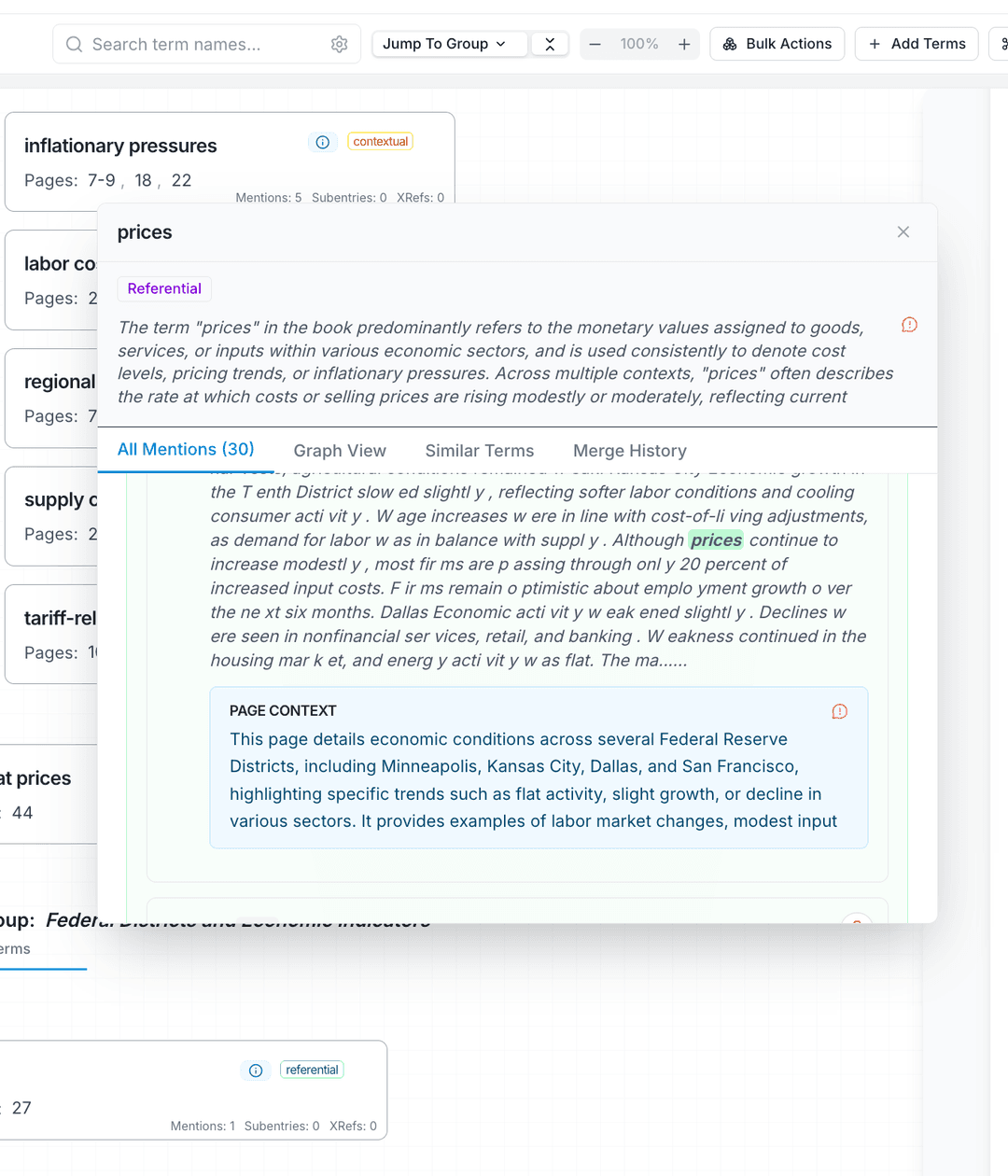Select the Similar Terms tab

click(x=479, y=451)
